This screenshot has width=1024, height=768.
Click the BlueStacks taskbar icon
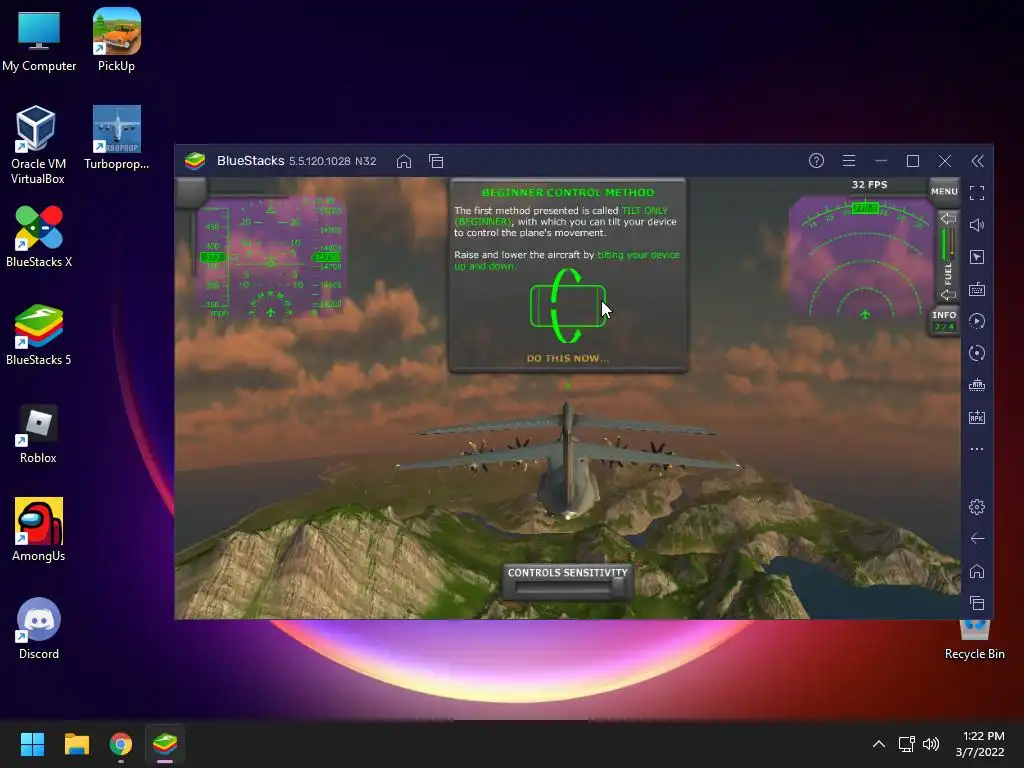point(165,744)
